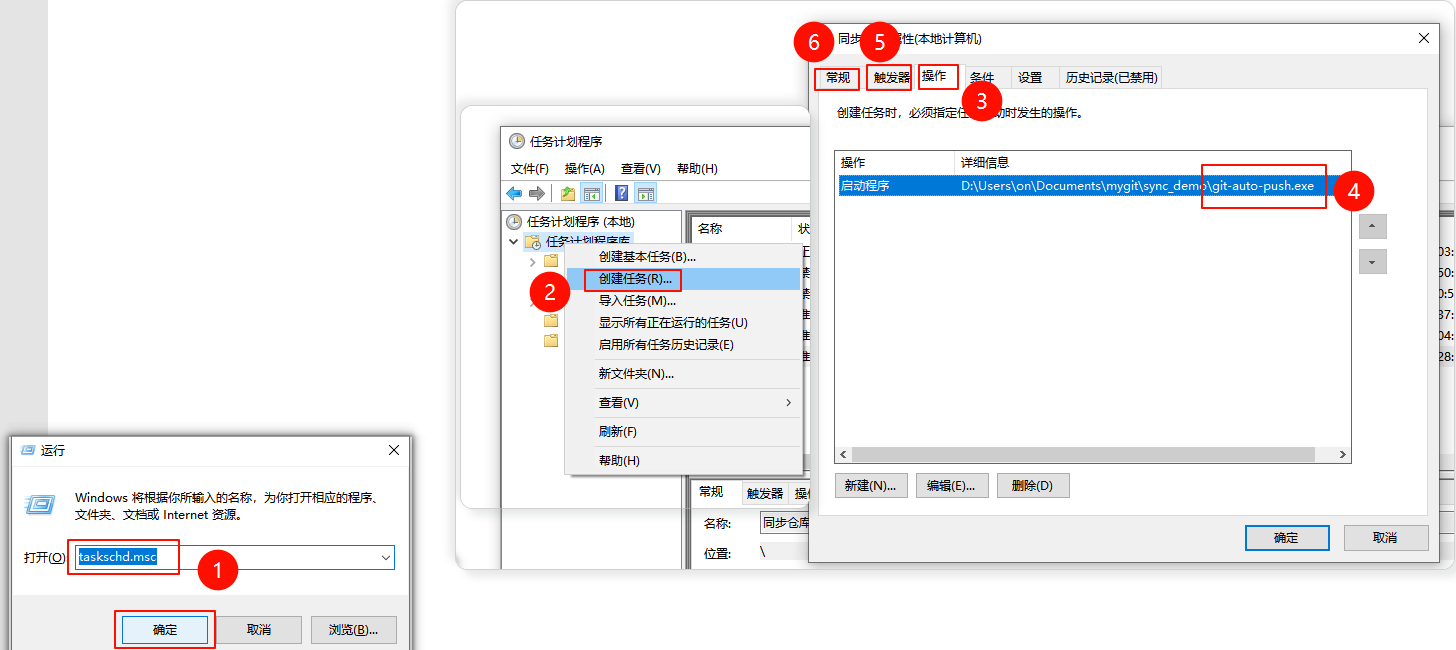This screenshot has width=1456, height=650.
Task: Choose 创建基本任务(B)... from the context menu
Action: [684, 257]
